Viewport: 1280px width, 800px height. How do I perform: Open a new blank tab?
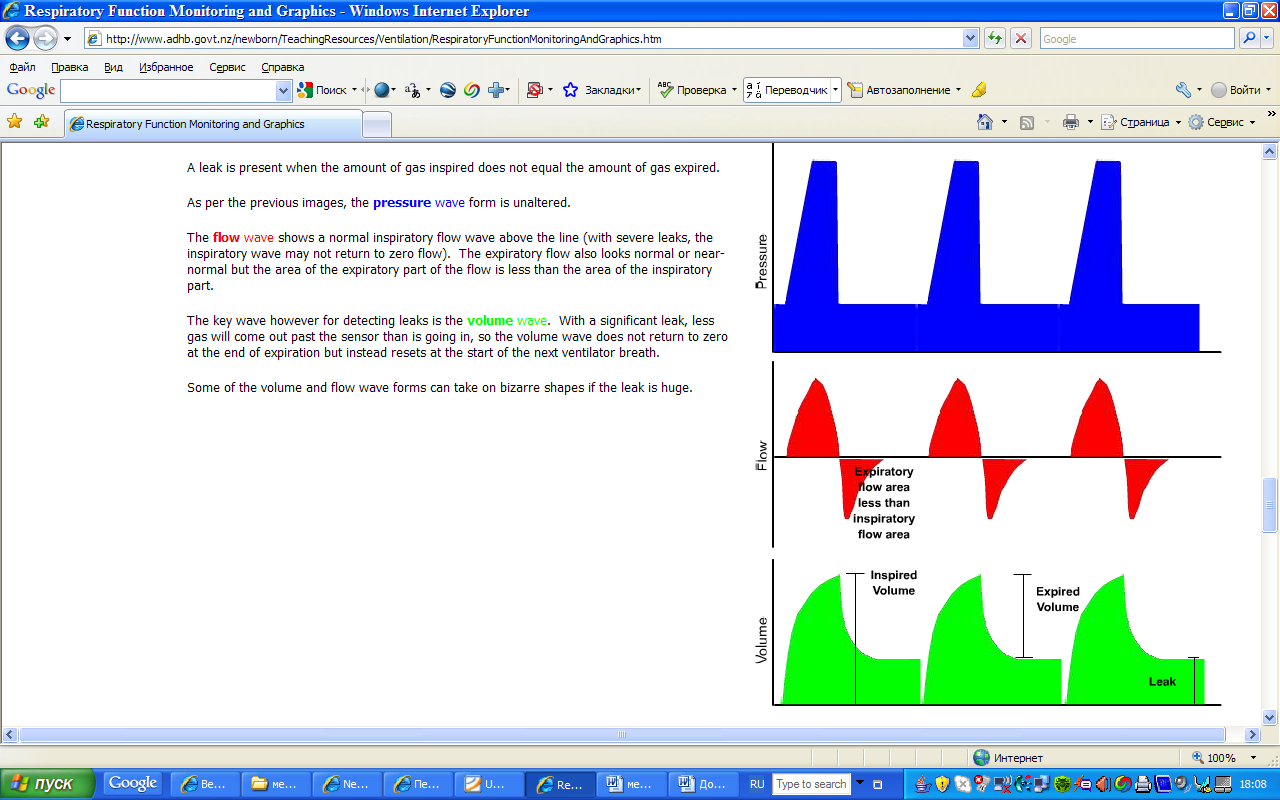pos(377,124)
